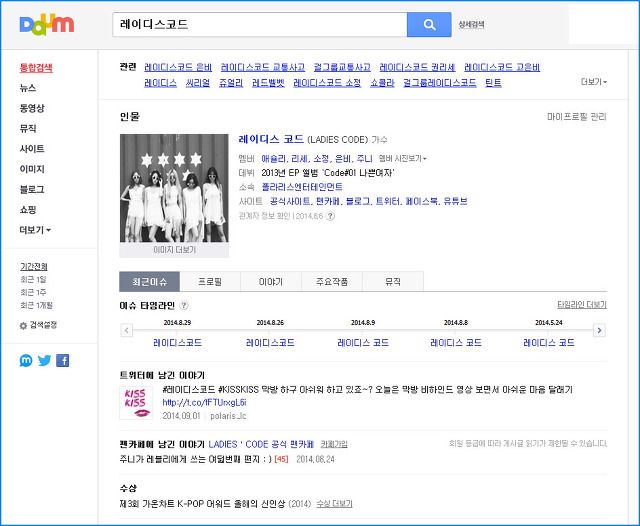Select 블로그 in the sidebar

[x=32, y=189]
